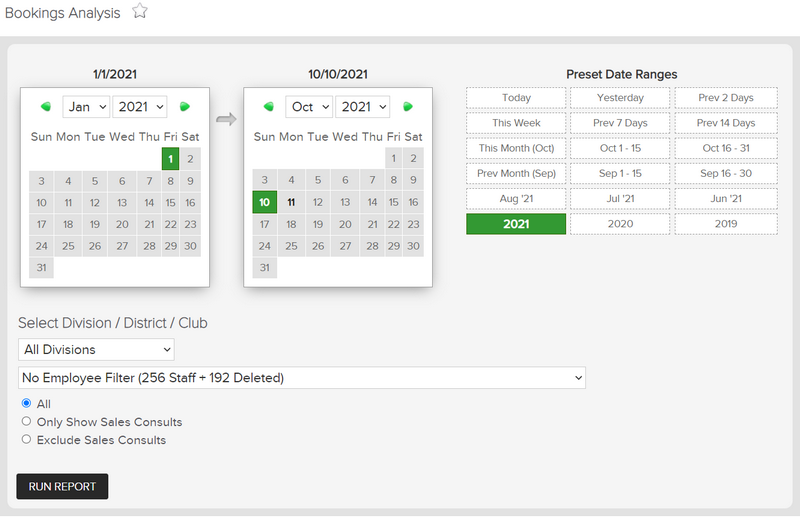
Task: Open start calendar 2021 year dropdown
Action: tap(140, 107)
